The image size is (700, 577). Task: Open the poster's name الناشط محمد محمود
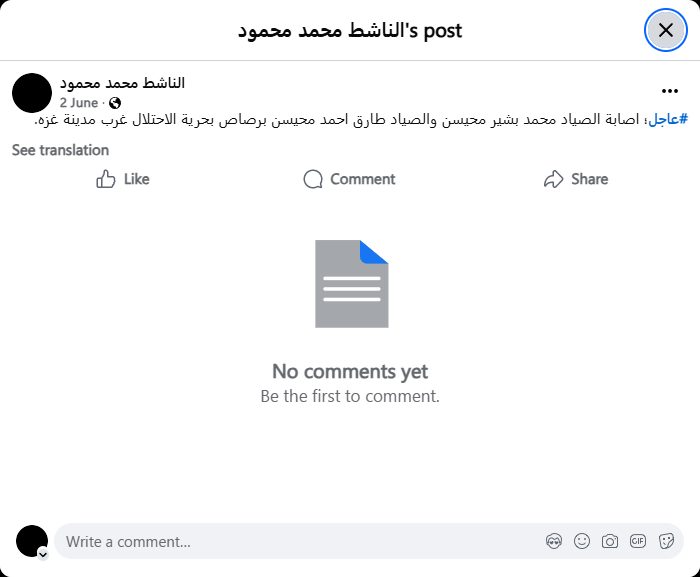[122, 83]
